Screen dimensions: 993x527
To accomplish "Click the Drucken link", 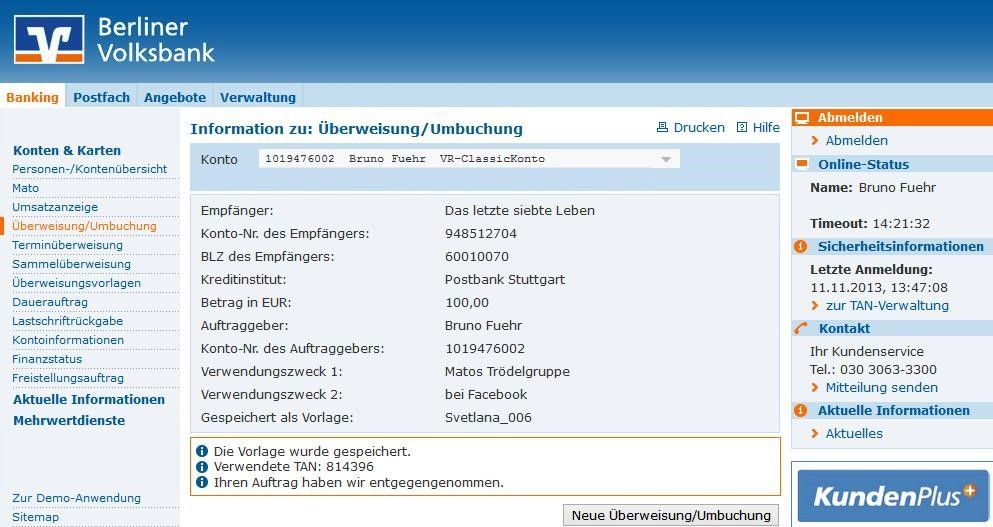I will (699, 127).
